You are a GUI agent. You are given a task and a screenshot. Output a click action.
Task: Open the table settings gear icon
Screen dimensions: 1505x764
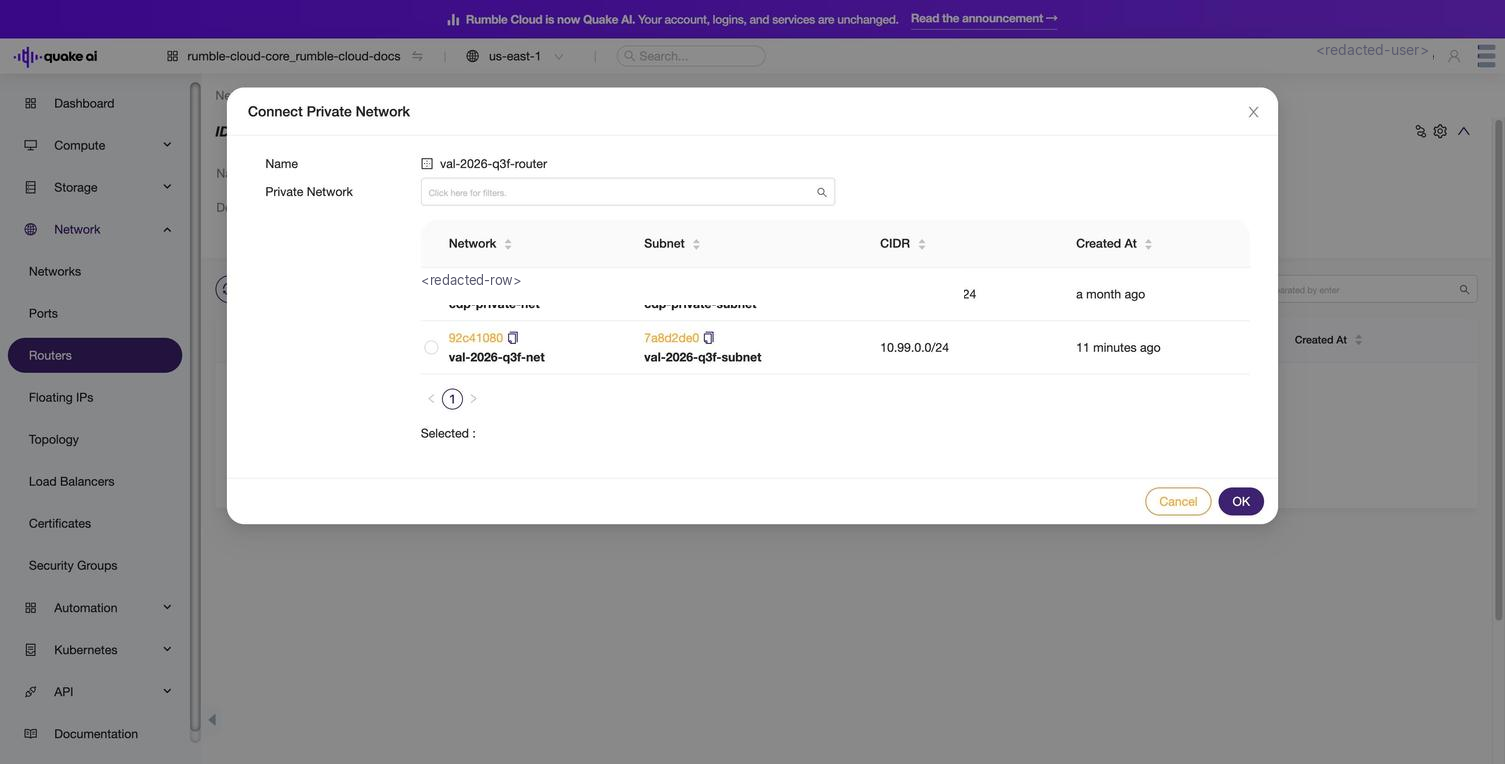click(1440, 131)
